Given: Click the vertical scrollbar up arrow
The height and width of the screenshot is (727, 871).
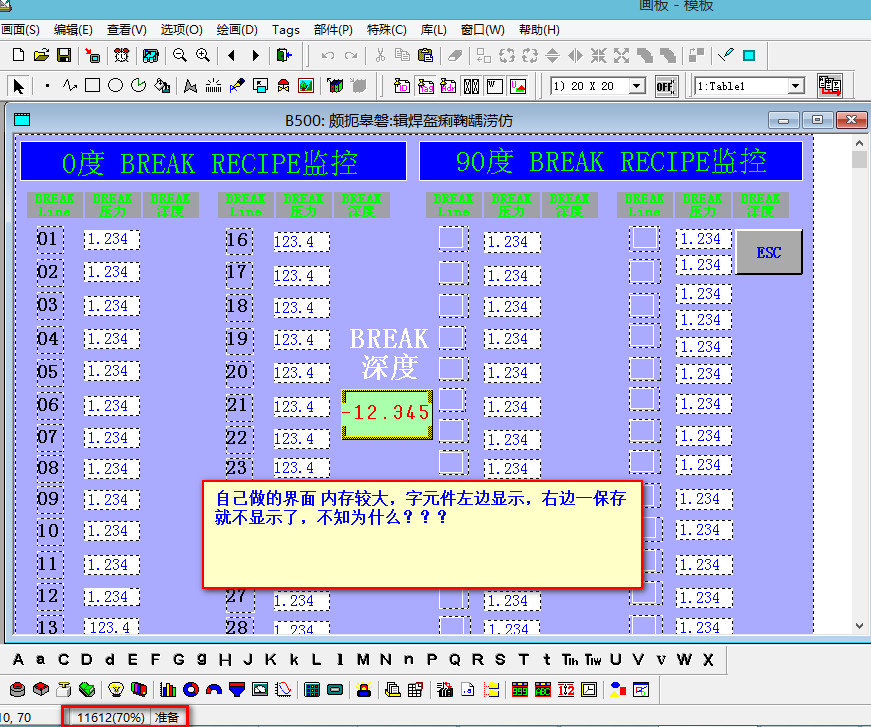Looking at the screenshot, I should click(x=859, y=160).
